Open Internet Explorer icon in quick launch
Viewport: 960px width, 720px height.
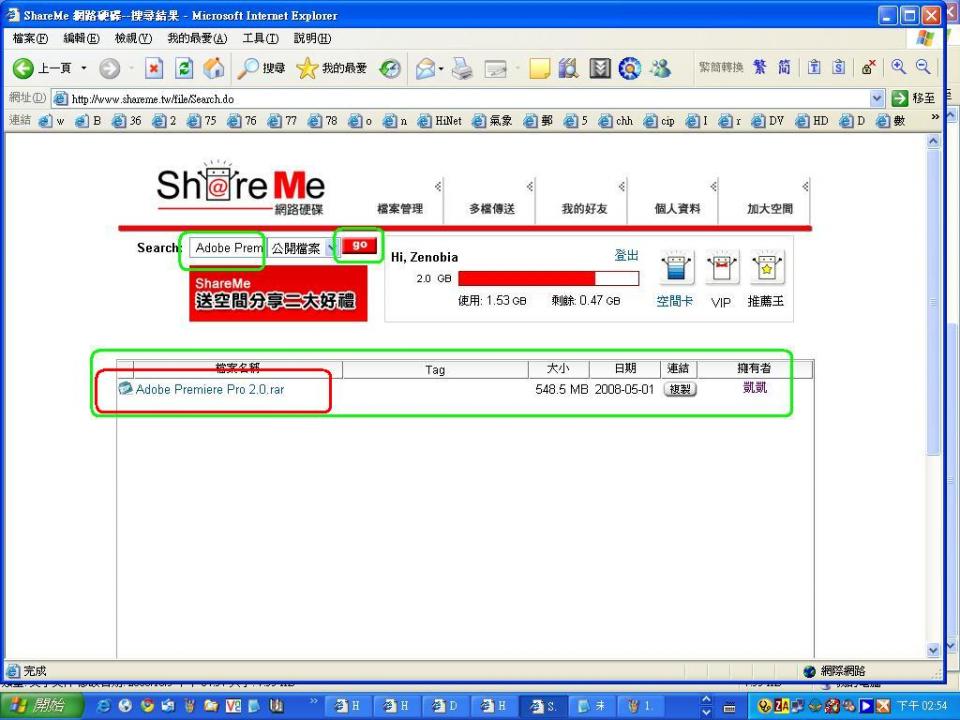tap(104, 706)
